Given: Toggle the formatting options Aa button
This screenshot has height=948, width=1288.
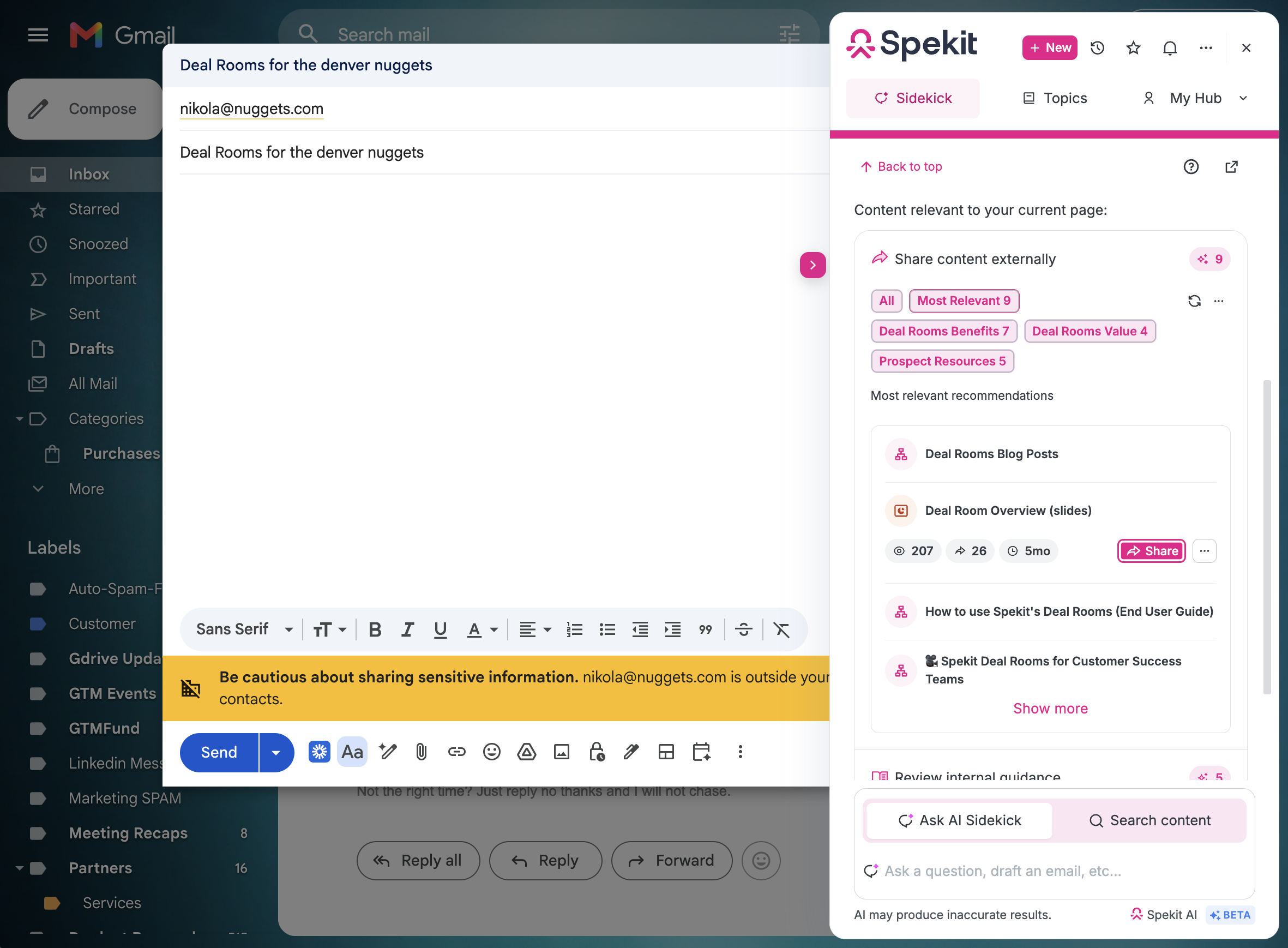Looking at the screenshot, I should pos(352,752).
